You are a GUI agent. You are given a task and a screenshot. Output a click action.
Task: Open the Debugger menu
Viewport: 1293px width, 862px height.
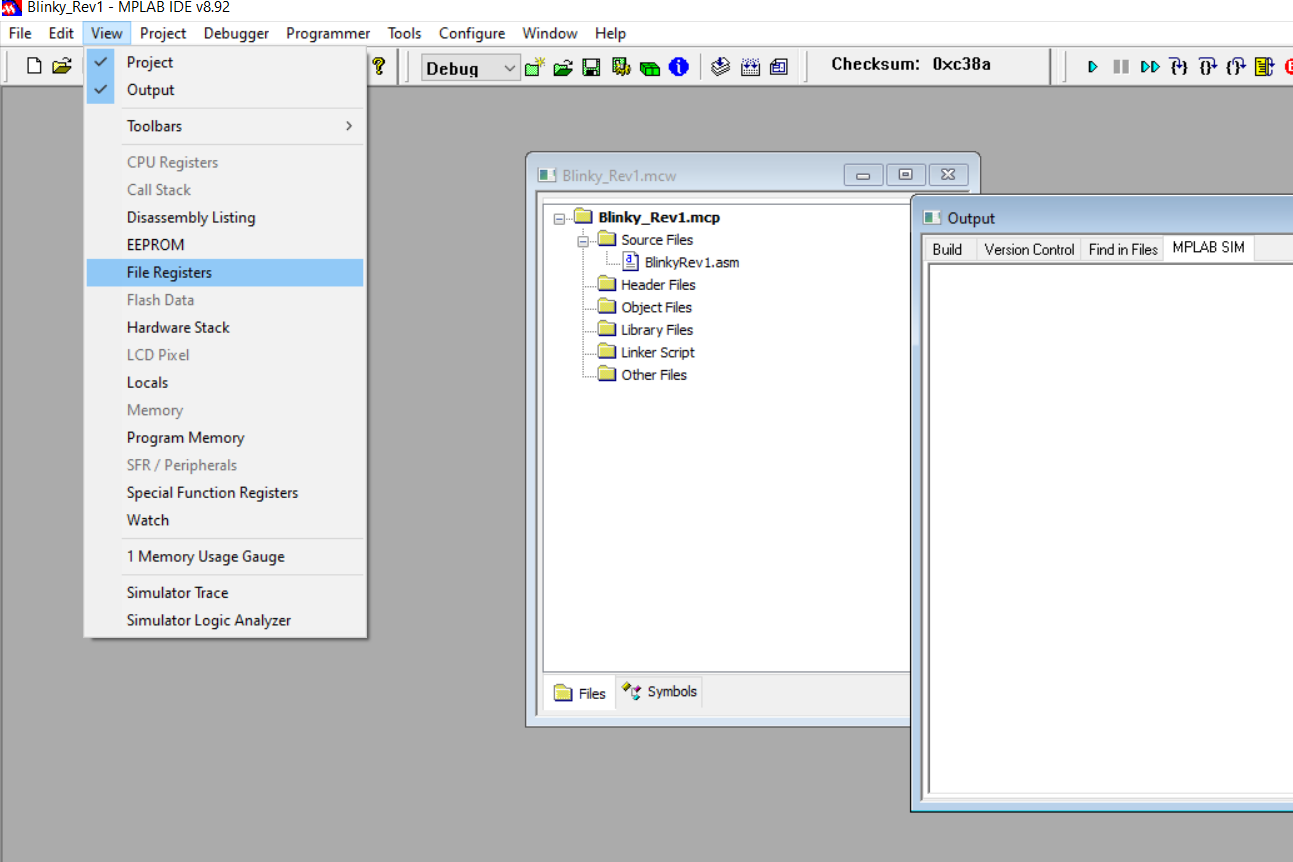point(236,33)
